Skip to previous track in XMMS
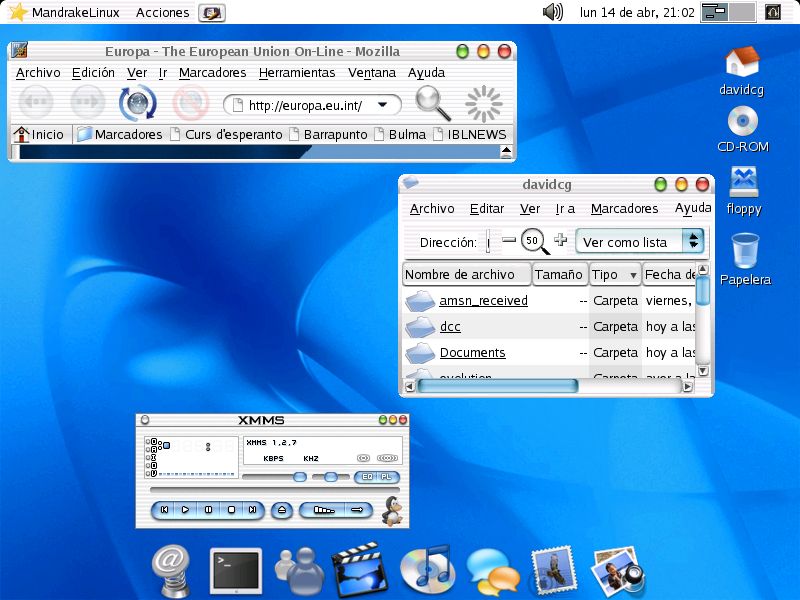The image size is (800, 600). point(164,509)
